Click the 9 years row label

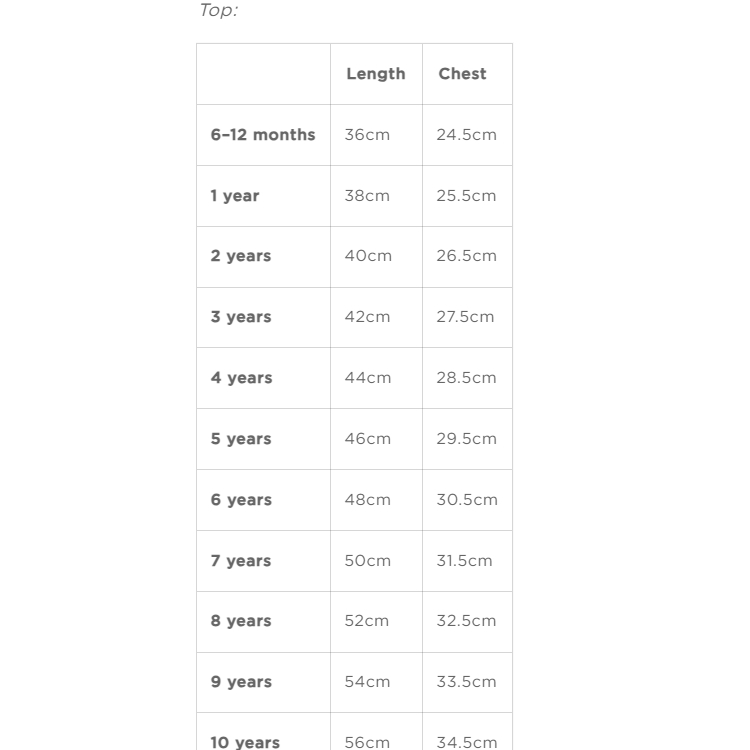(x=241, y=682)
